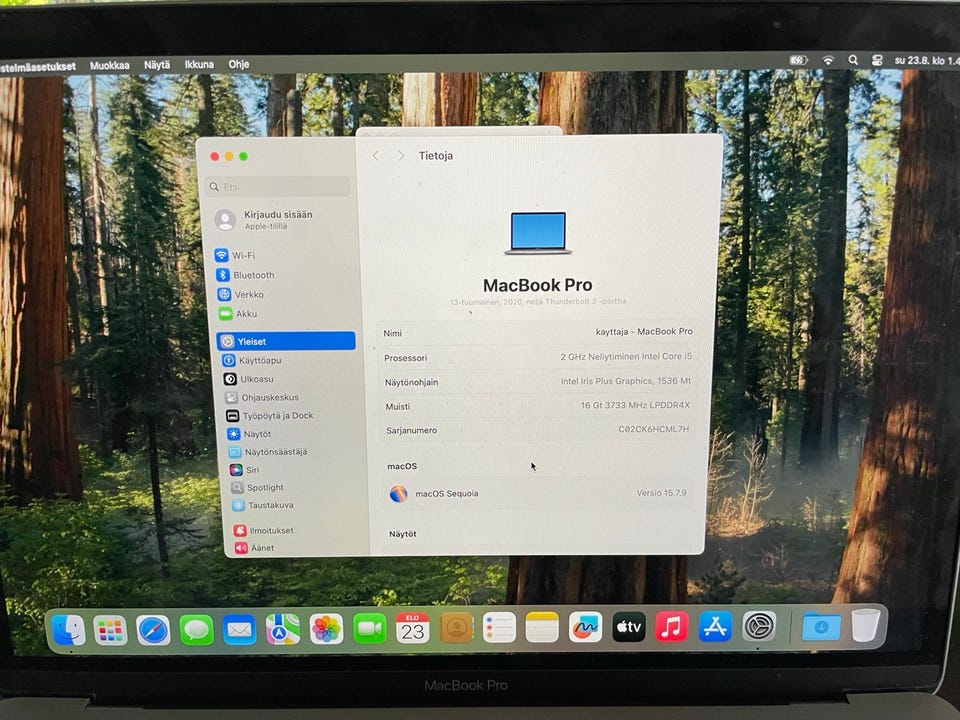This screenshot has width=960, height=720.
Task: Open Notes from the Dock
Action: [542, 628]
